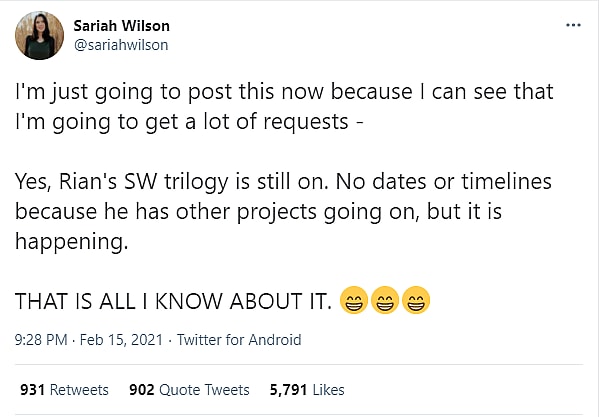Screen dimensions: 600x417
Task: Open the Twitter for Android source link
Action: [x=240, y=340]
